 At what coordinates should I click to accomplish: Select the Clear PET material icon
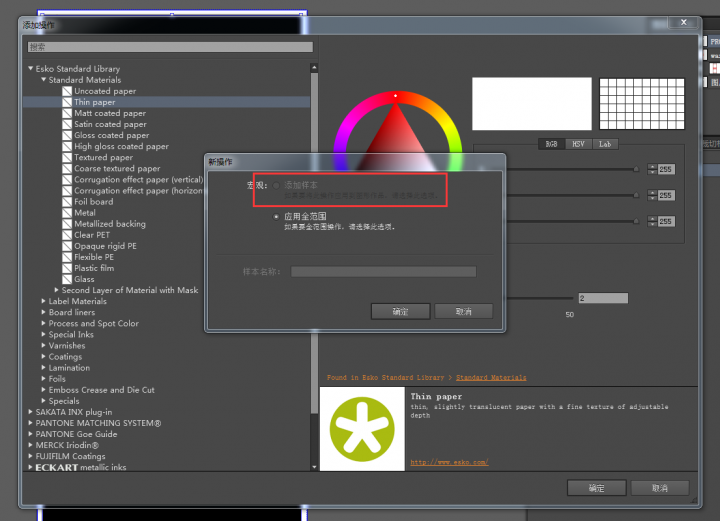(x=67, y=235)
